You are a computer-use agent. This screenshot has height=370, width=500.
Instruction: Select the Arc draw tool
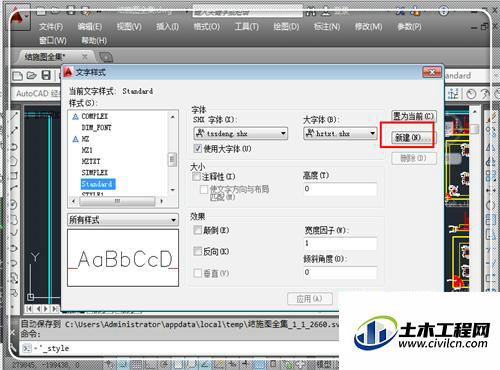point(14,189)
